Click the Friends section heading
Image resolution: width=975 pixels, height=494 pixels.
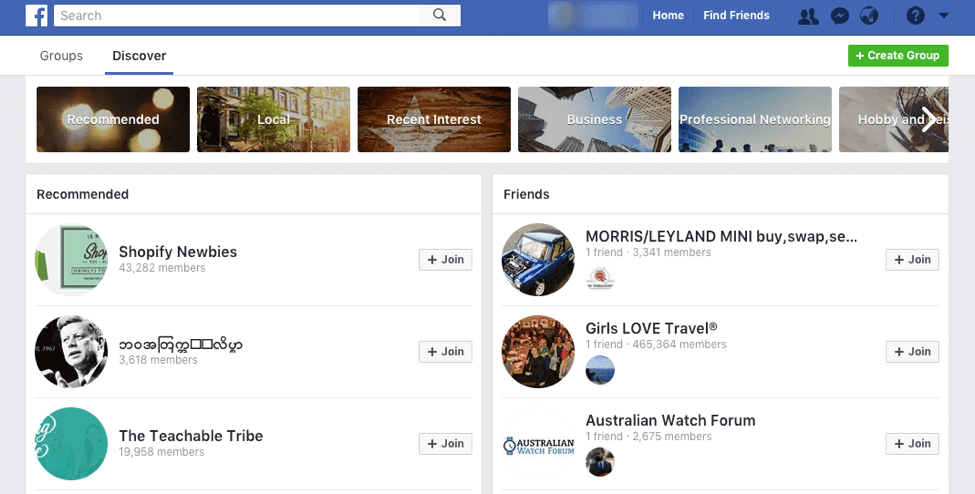[x=527, y=194]
